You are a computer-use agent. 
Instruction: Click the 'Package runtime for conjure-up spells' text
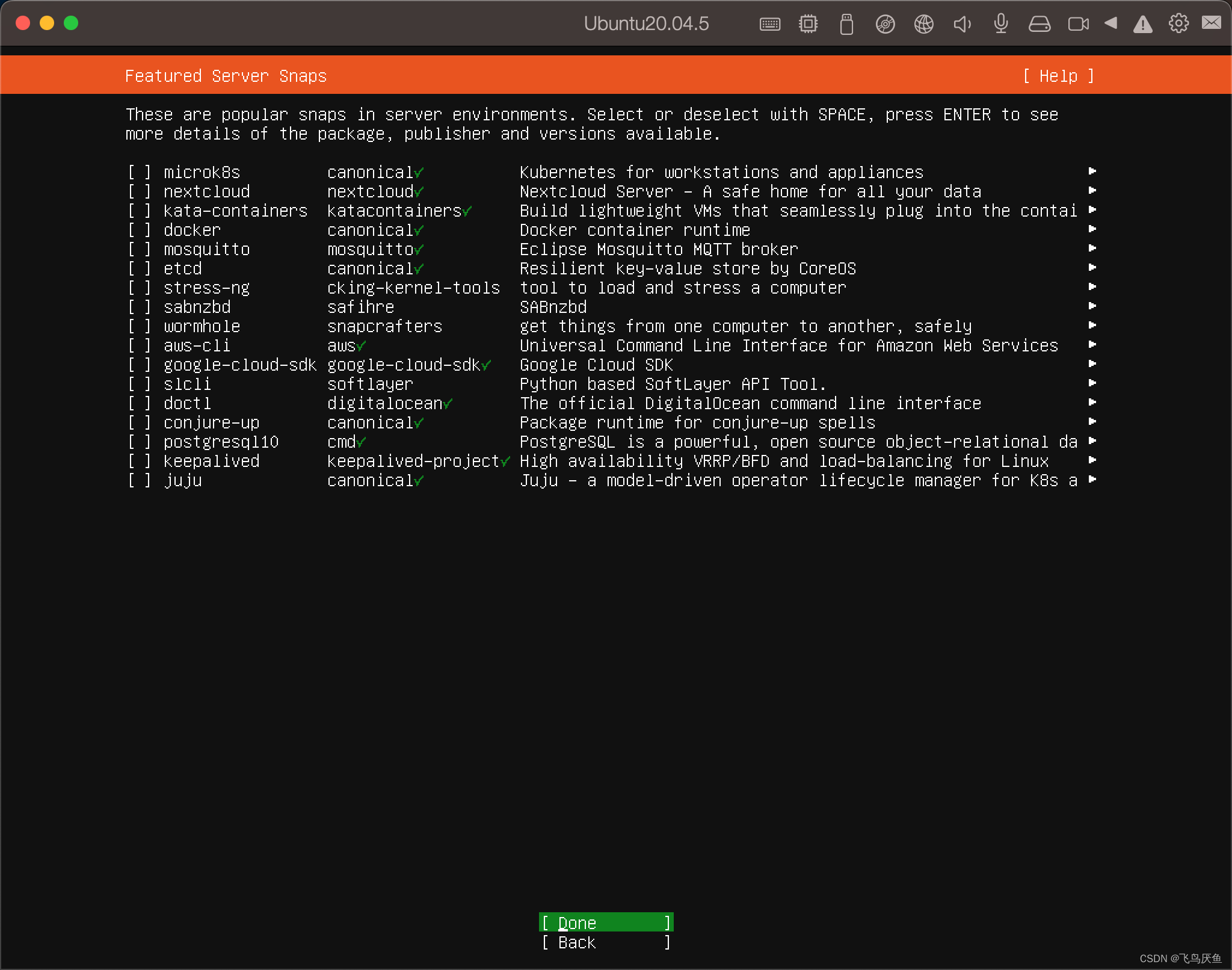point(698,423)
